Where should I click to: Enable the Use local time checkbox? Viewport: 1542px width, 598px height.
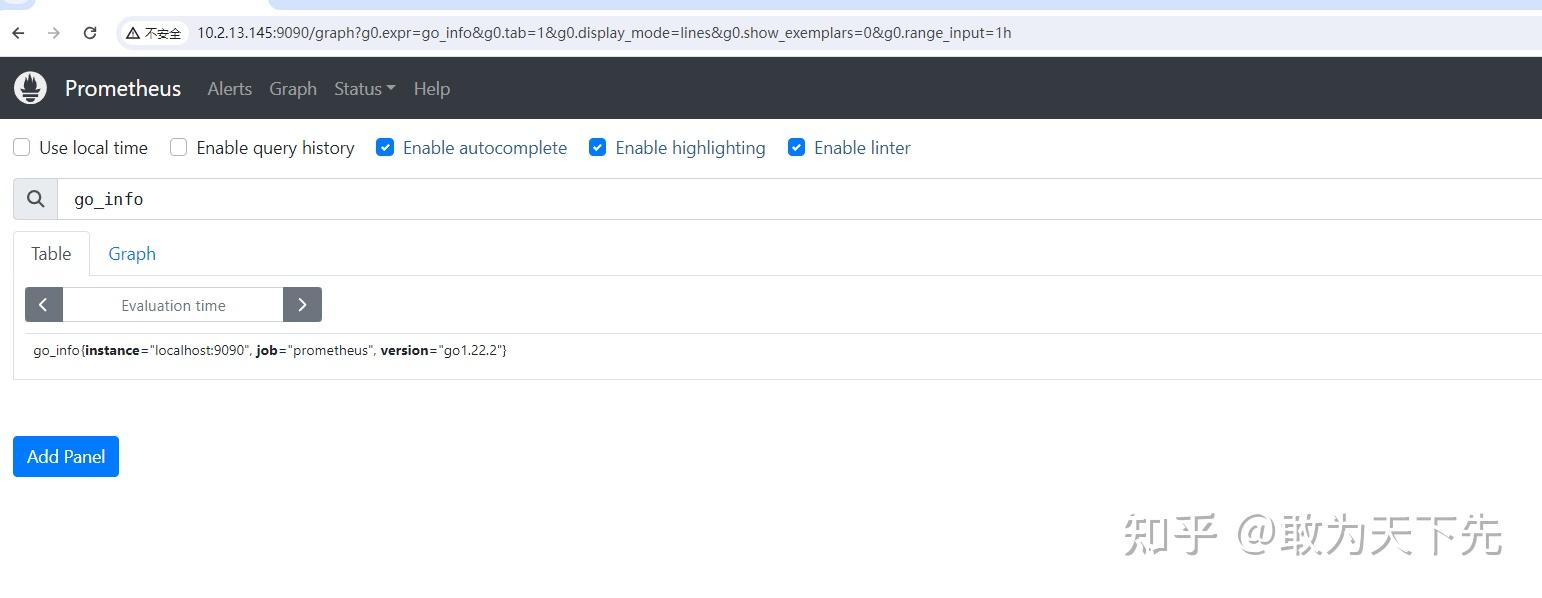pos(21,147)
